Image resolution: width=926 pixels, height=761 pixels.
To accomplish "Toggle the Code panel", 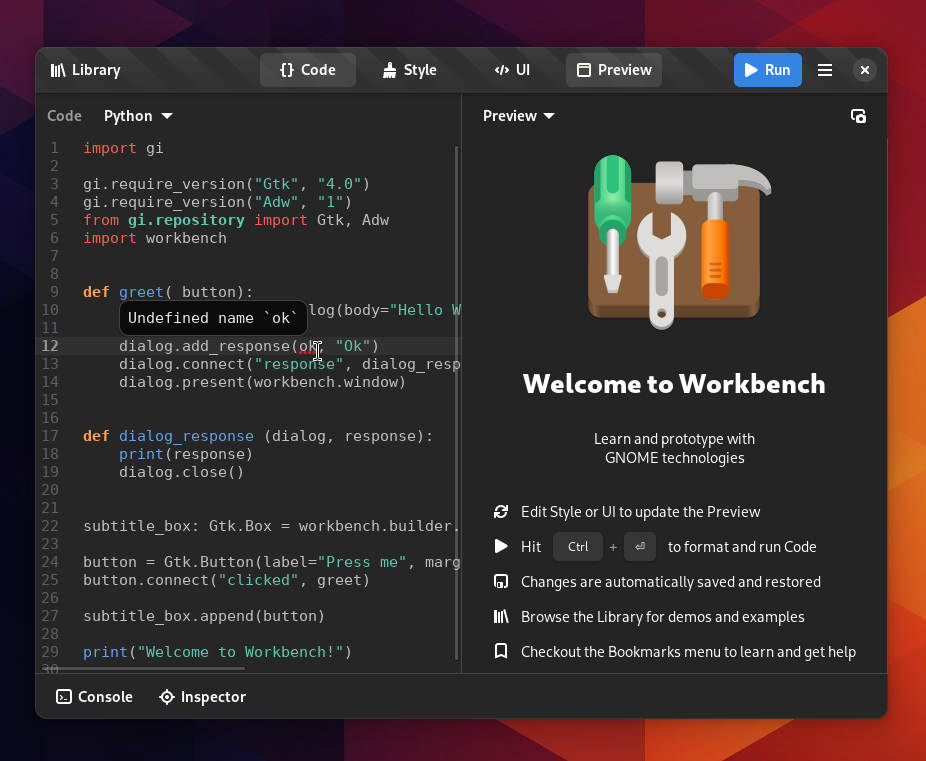I will click(x=308, y=70).
